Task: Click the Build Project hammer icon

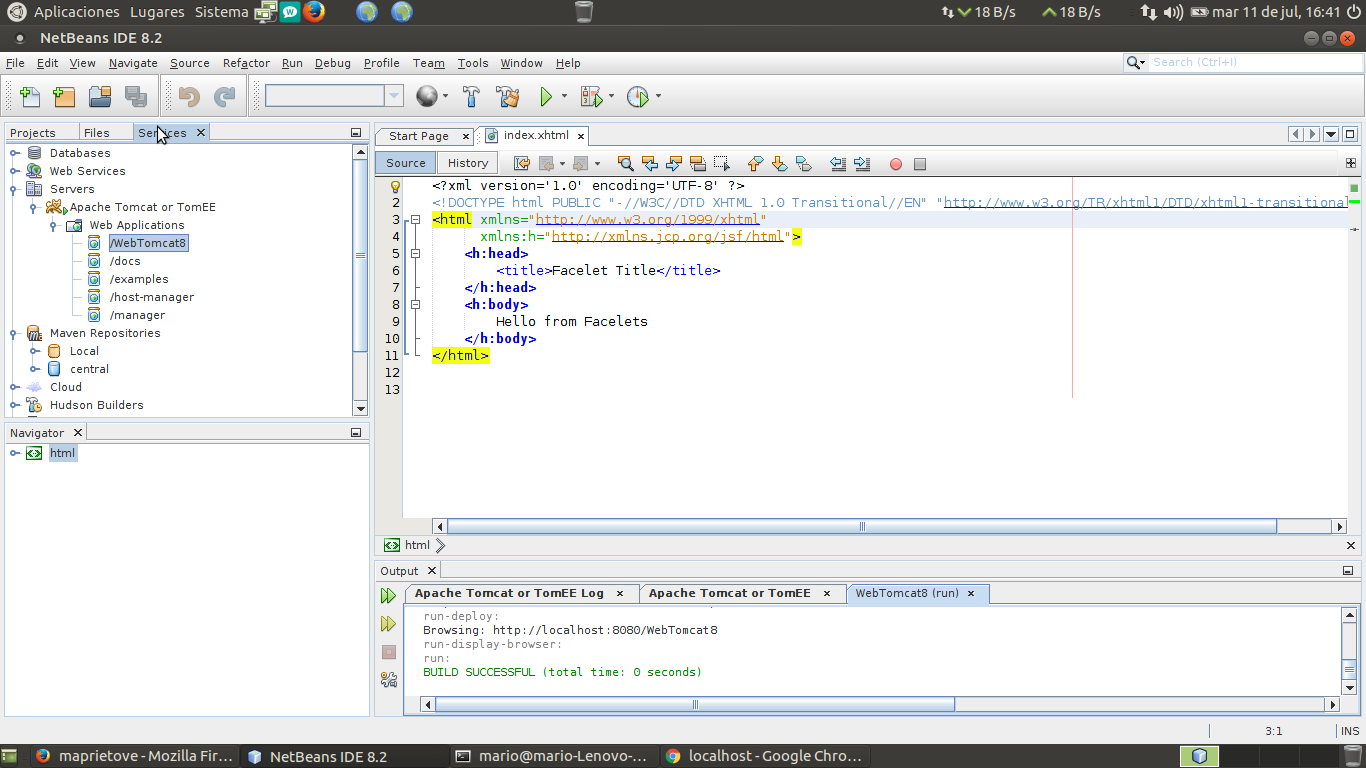Action: click(471, 97)
